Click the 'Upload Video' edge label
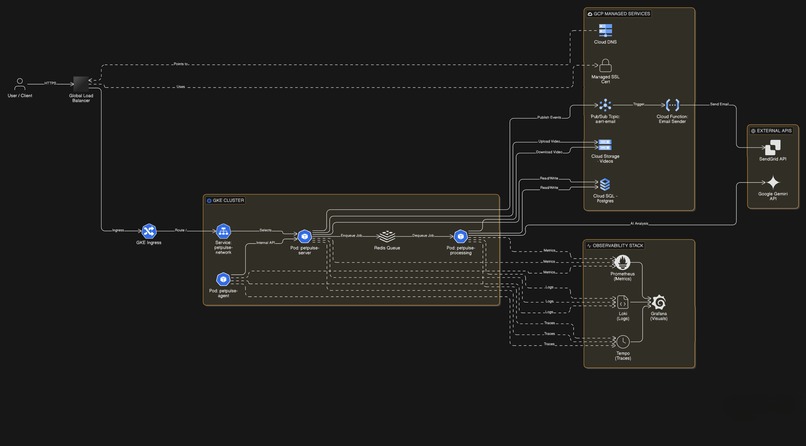The image size is (806, 446). 549,141
